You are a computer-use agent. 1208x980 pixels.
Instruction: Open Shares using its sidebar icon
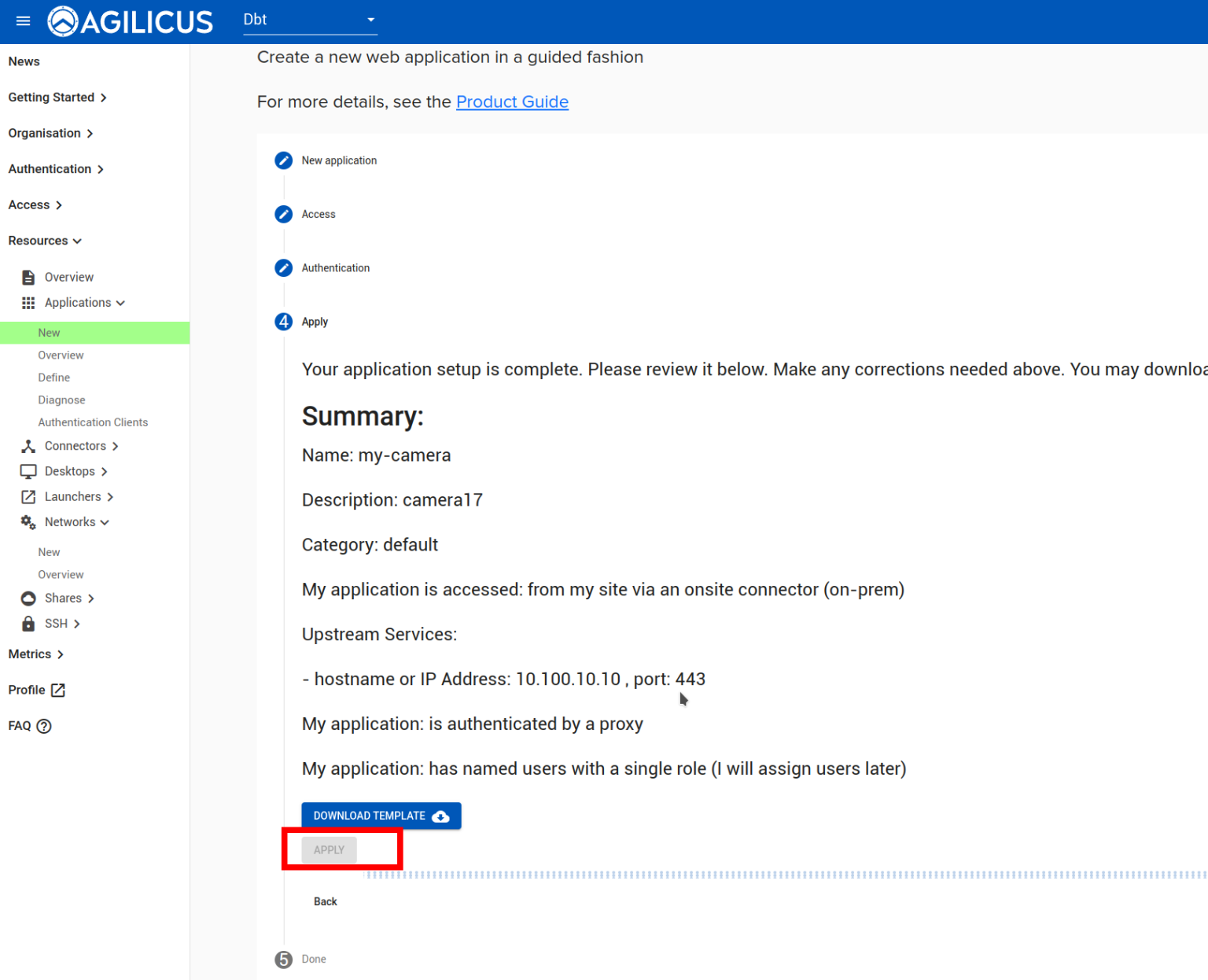(28, 598)
